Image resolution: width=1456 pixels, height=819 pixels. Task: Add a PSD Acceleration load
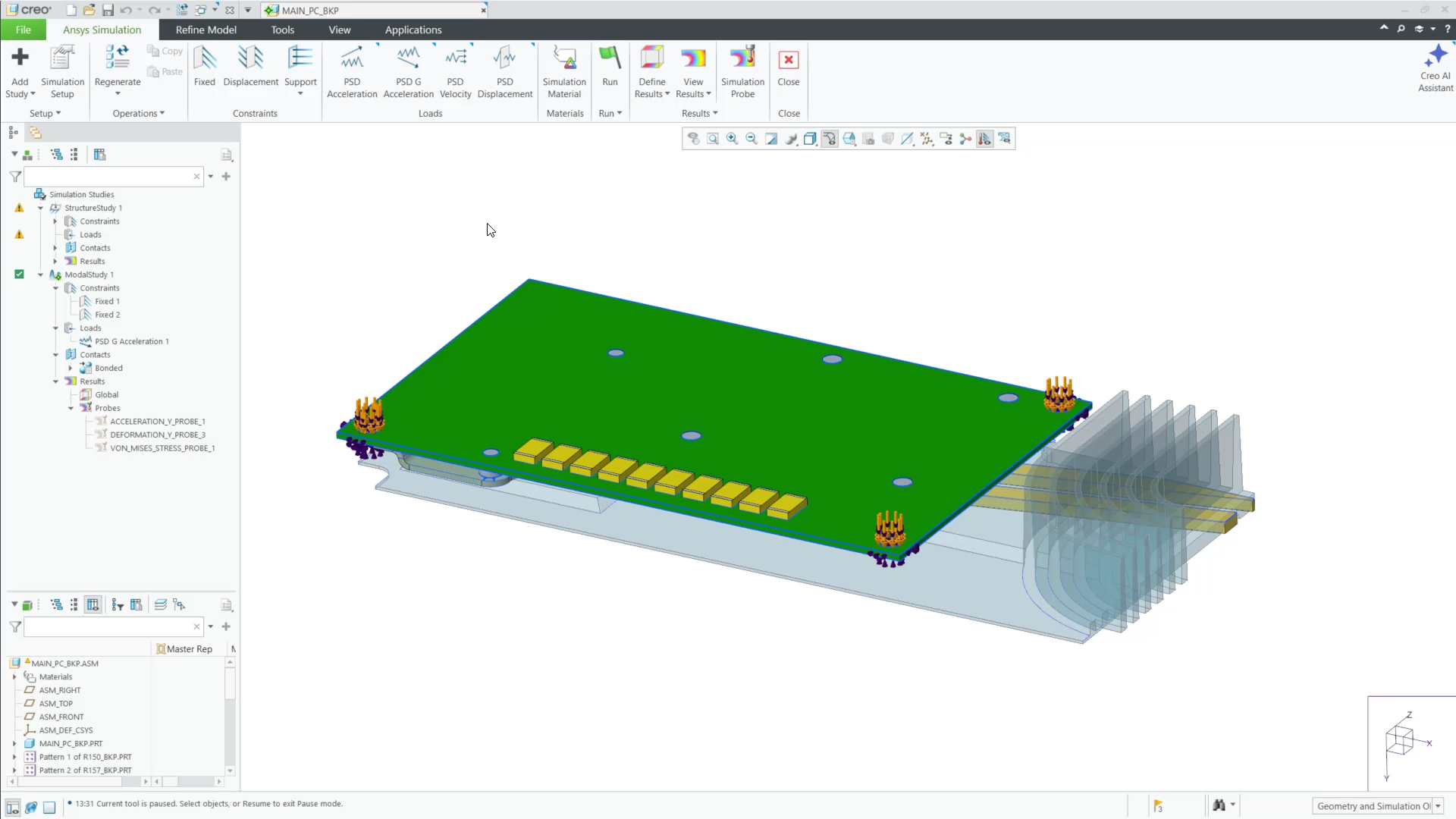[x=352, y=72]
